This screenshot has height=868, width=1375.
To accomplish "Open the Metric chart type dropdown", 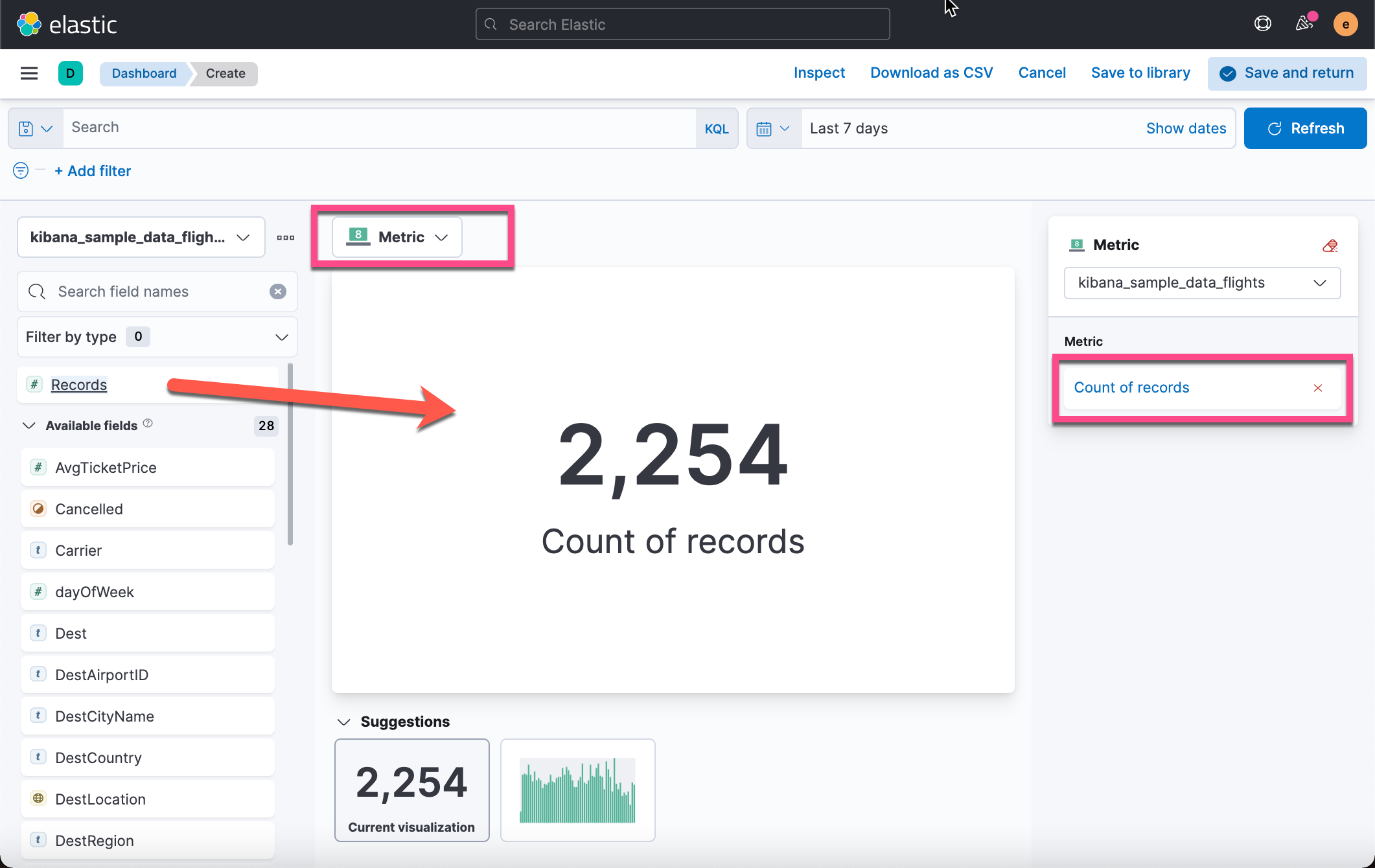I will [x=397, y=237].
